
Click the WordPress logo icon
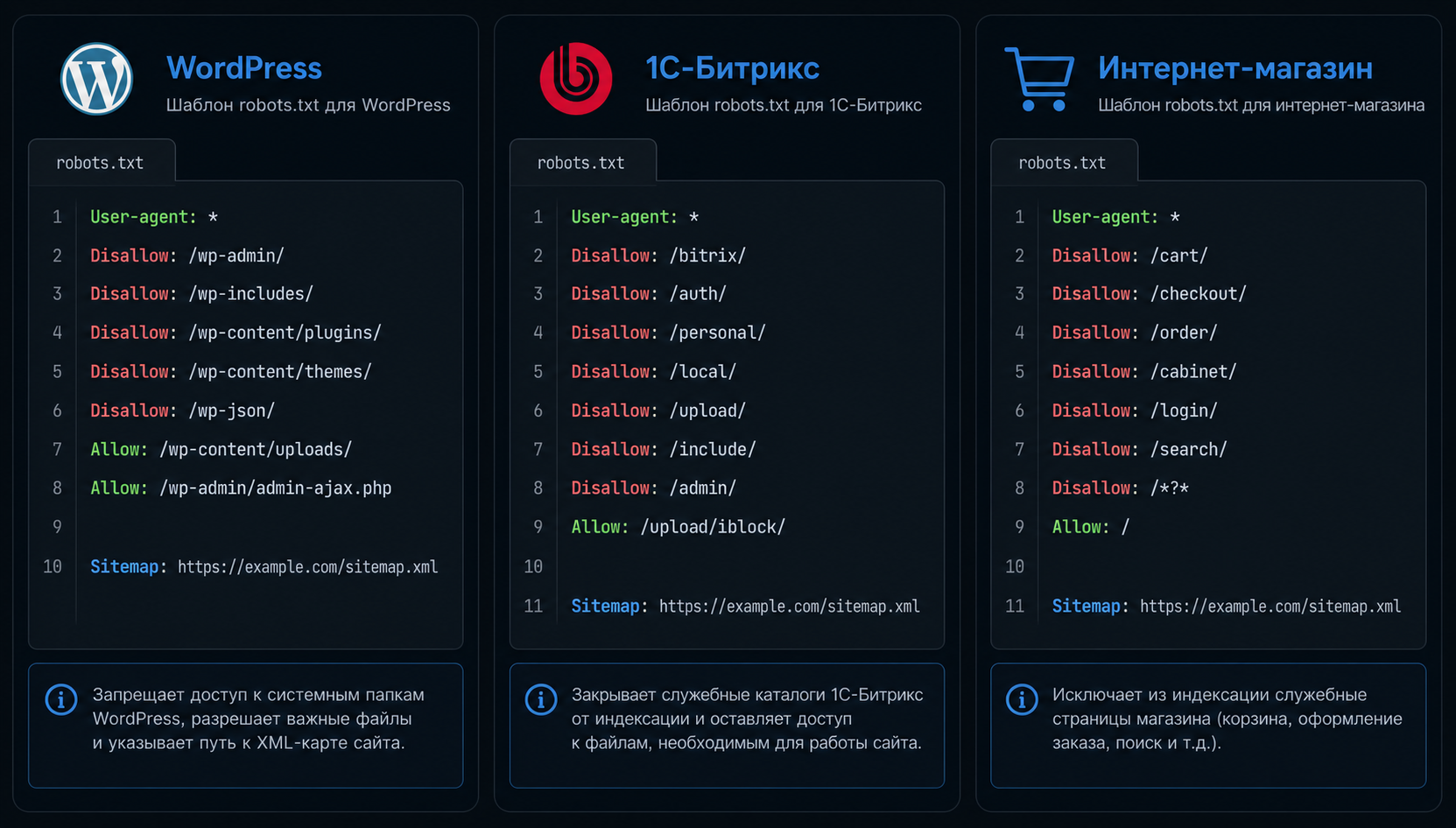pyautogui.click(x=96, y=79)
